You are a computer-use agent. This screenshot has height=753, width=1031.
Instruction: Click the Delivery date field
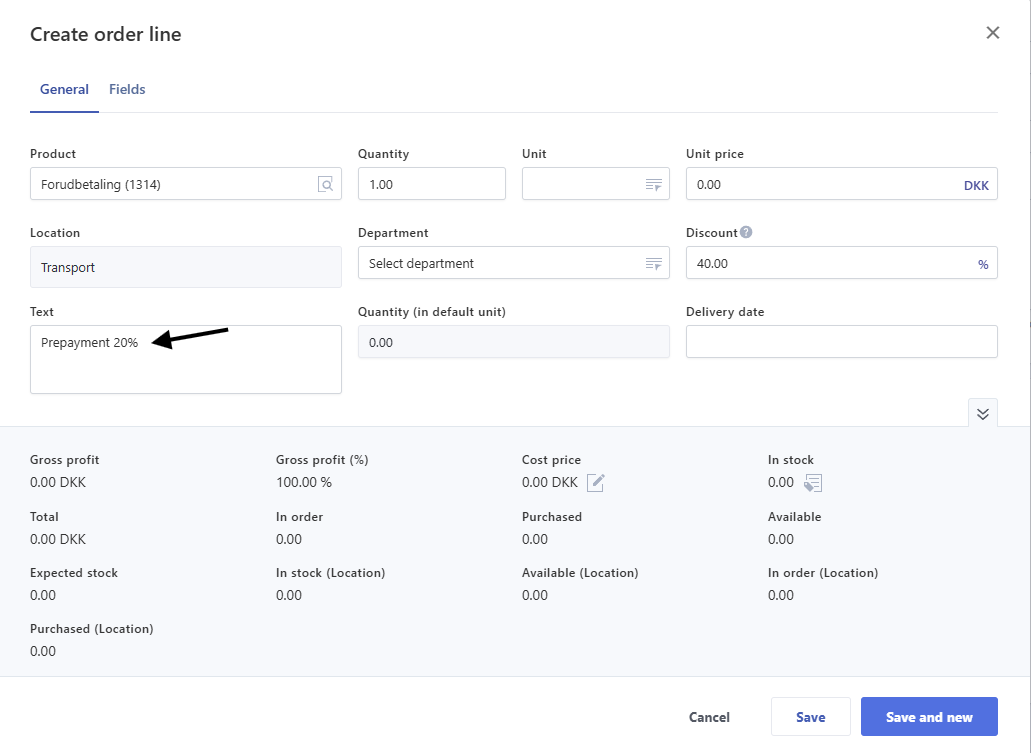tap(841, 342)
